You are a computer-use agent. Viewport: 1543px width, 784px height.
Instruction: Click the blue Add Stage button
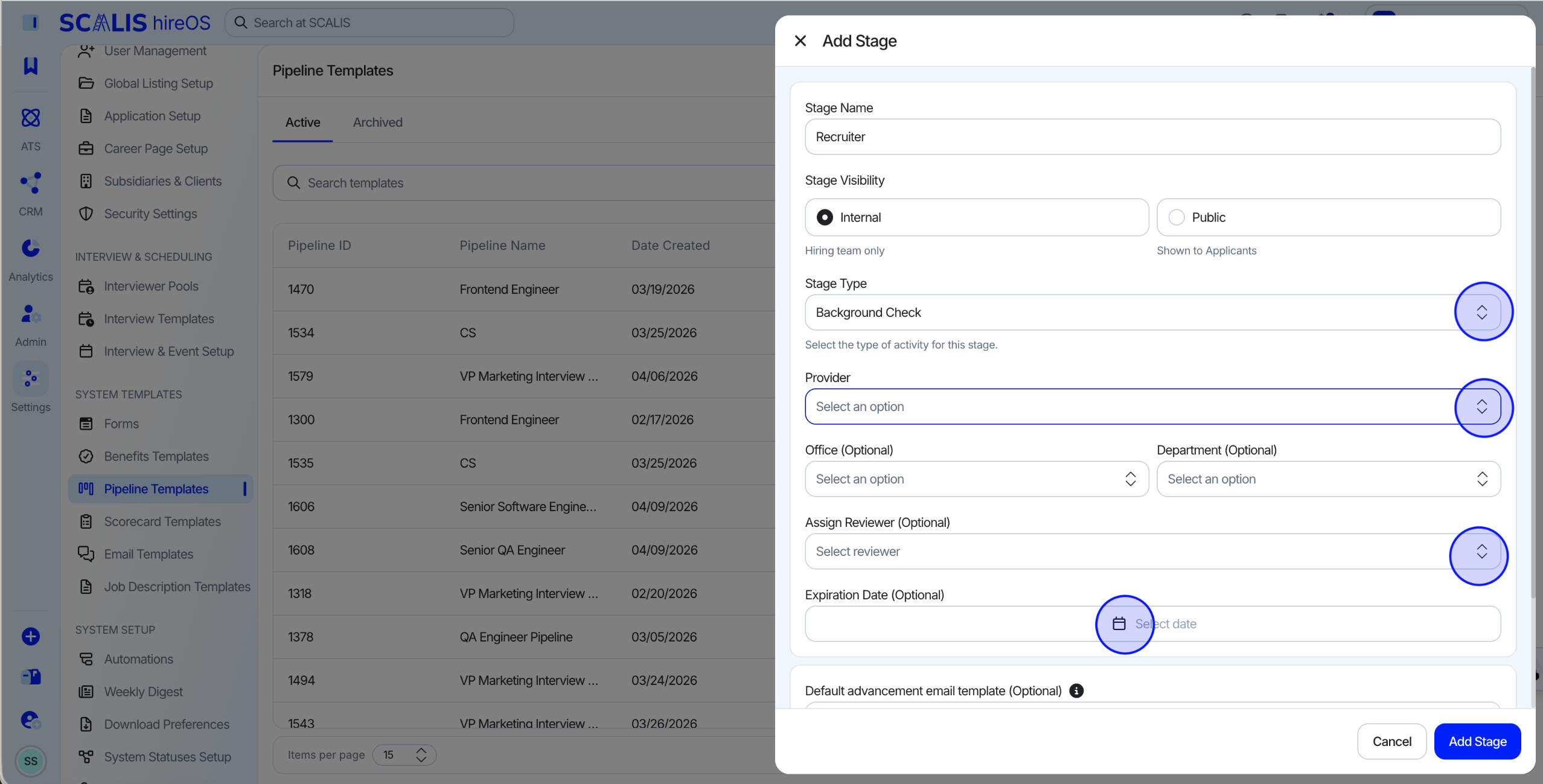(x=1477, y=741)
